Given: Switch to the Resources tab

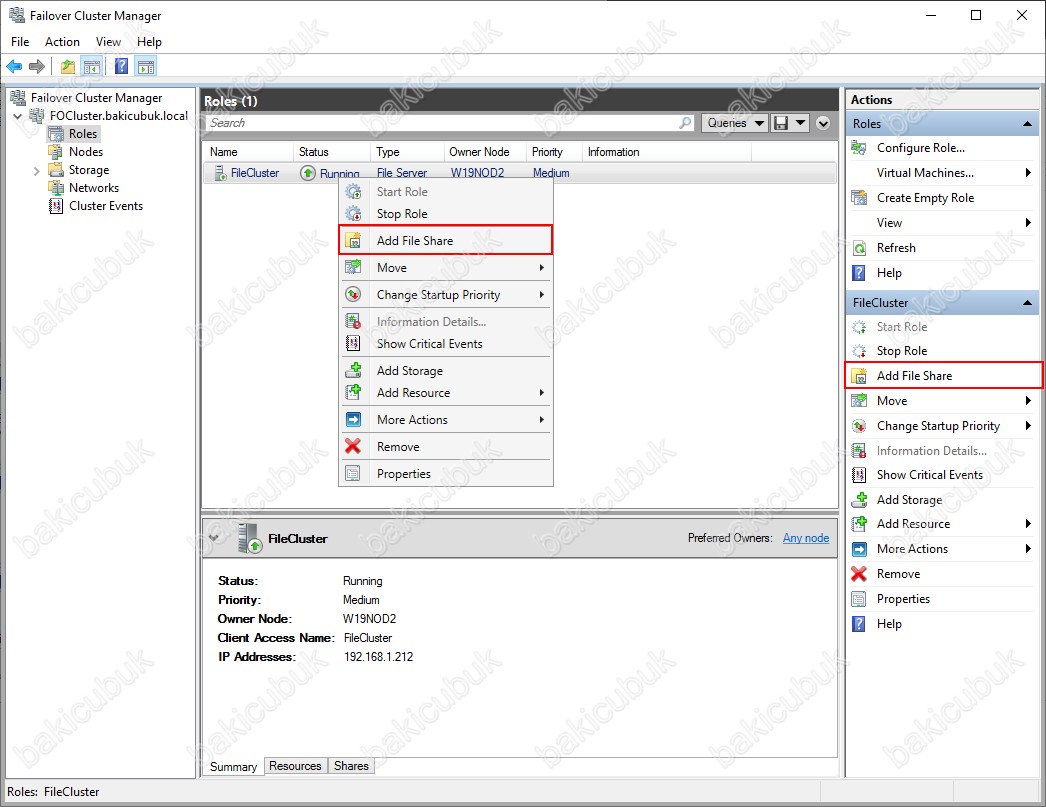Looking at the screenshot, I should tap(295, 766).
